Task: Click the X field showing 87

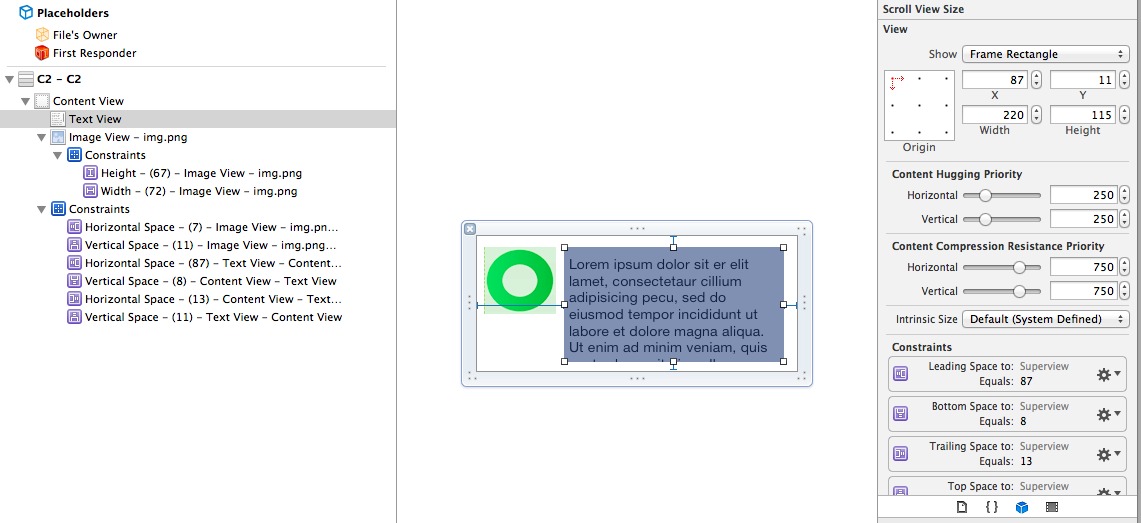Action: click(x=995, y=79)
